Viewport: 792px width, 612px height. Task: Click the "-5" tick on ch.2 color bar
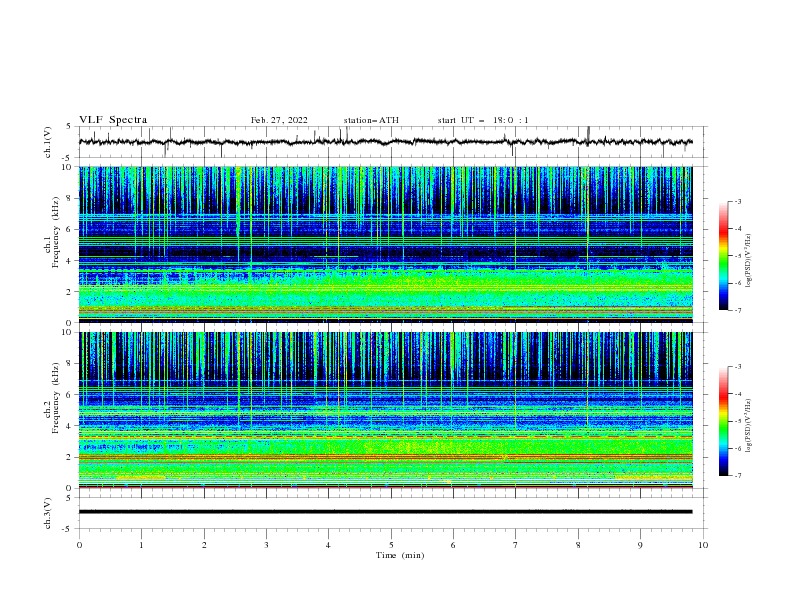tap(737, 421)
